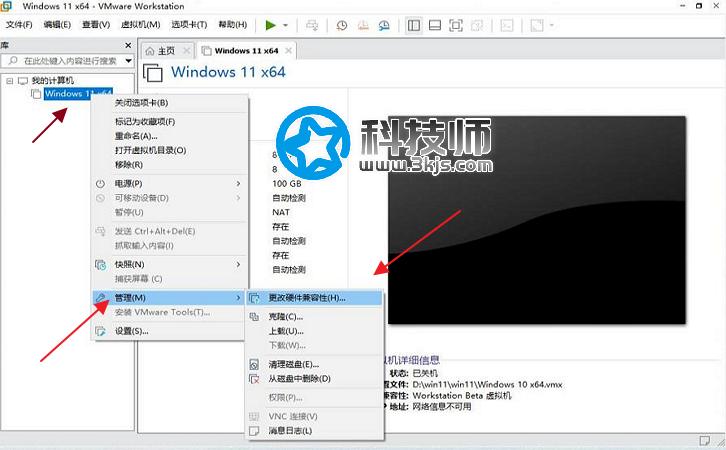Click the 更改硬件兼容性(H)... submenu icon
The image size is (726, 450).
[x=254, y=298]
